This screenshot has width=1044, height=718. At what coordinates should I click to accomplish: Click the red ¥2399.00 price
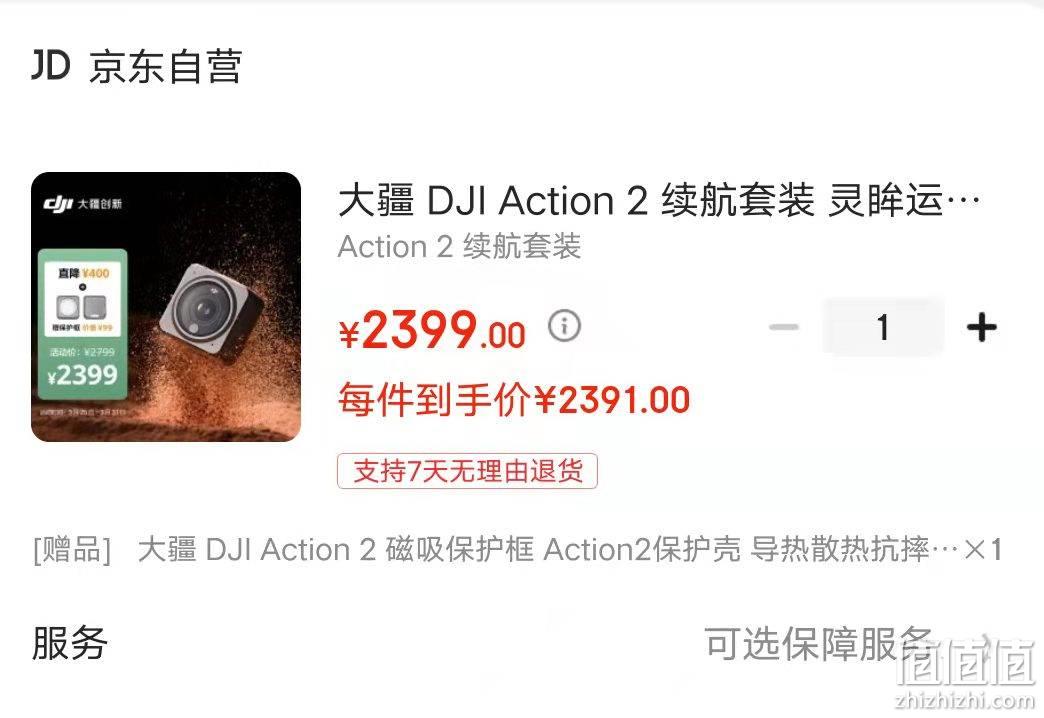433,330
